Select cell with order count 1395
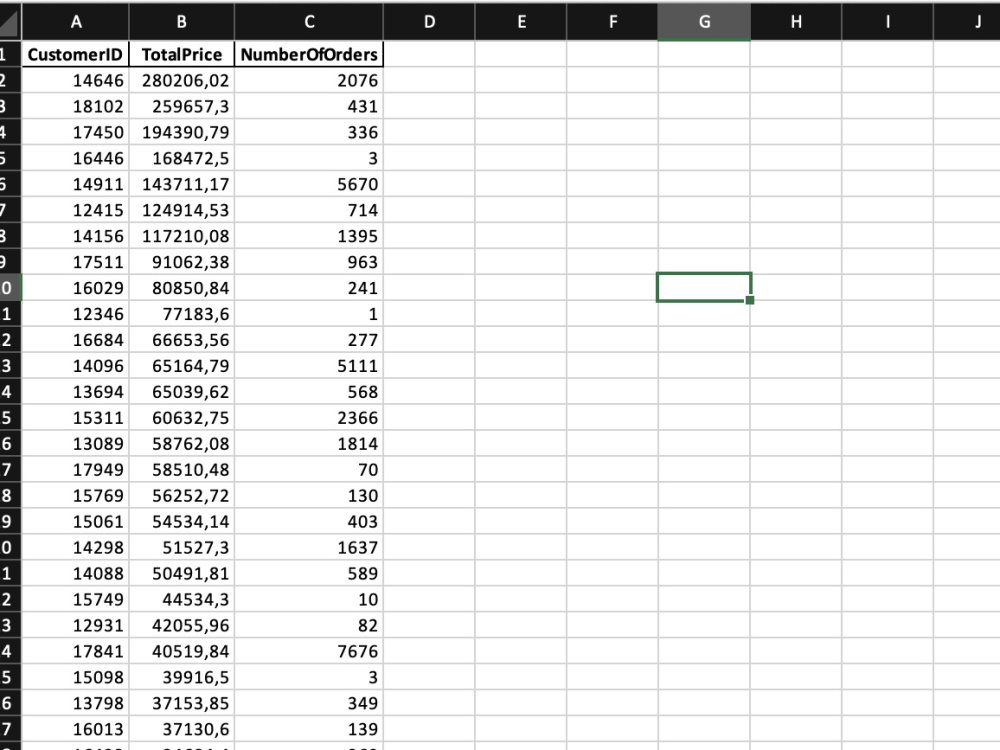This screenshot has height=750, width=1000. click(309, 236)
